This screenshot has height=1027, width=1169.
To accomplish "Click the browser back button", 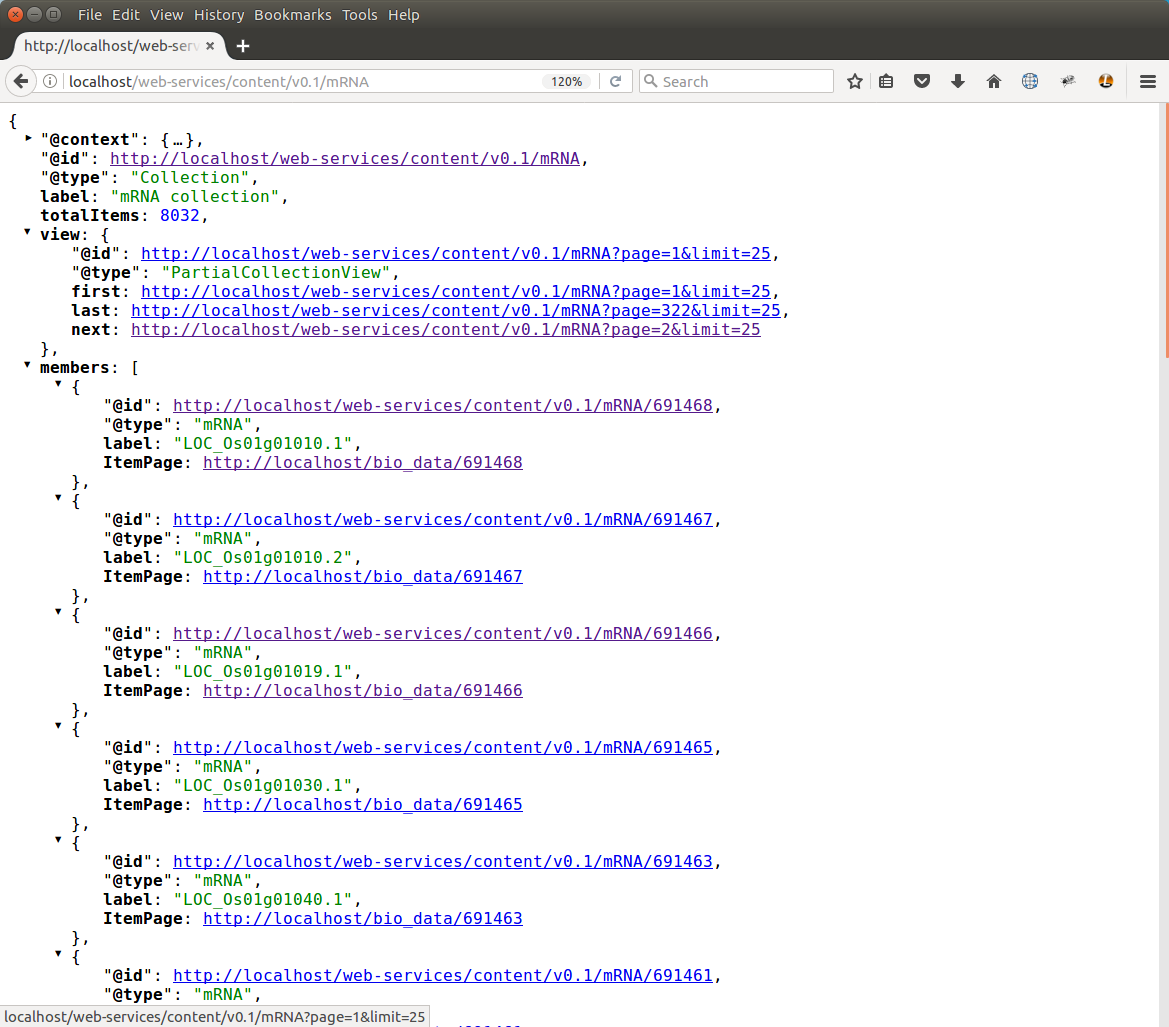I will coord(21,81).
